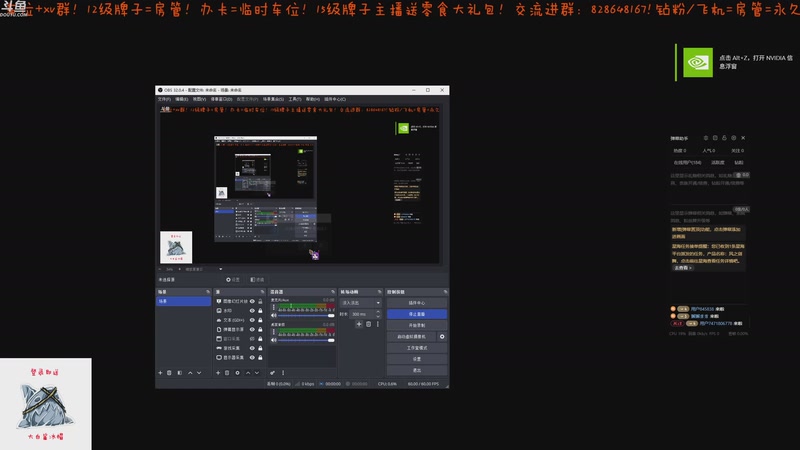Toggle visibility of 显示器采集 source
The height and width of the screenshot is (450, 800).
[x=252, y=358]
